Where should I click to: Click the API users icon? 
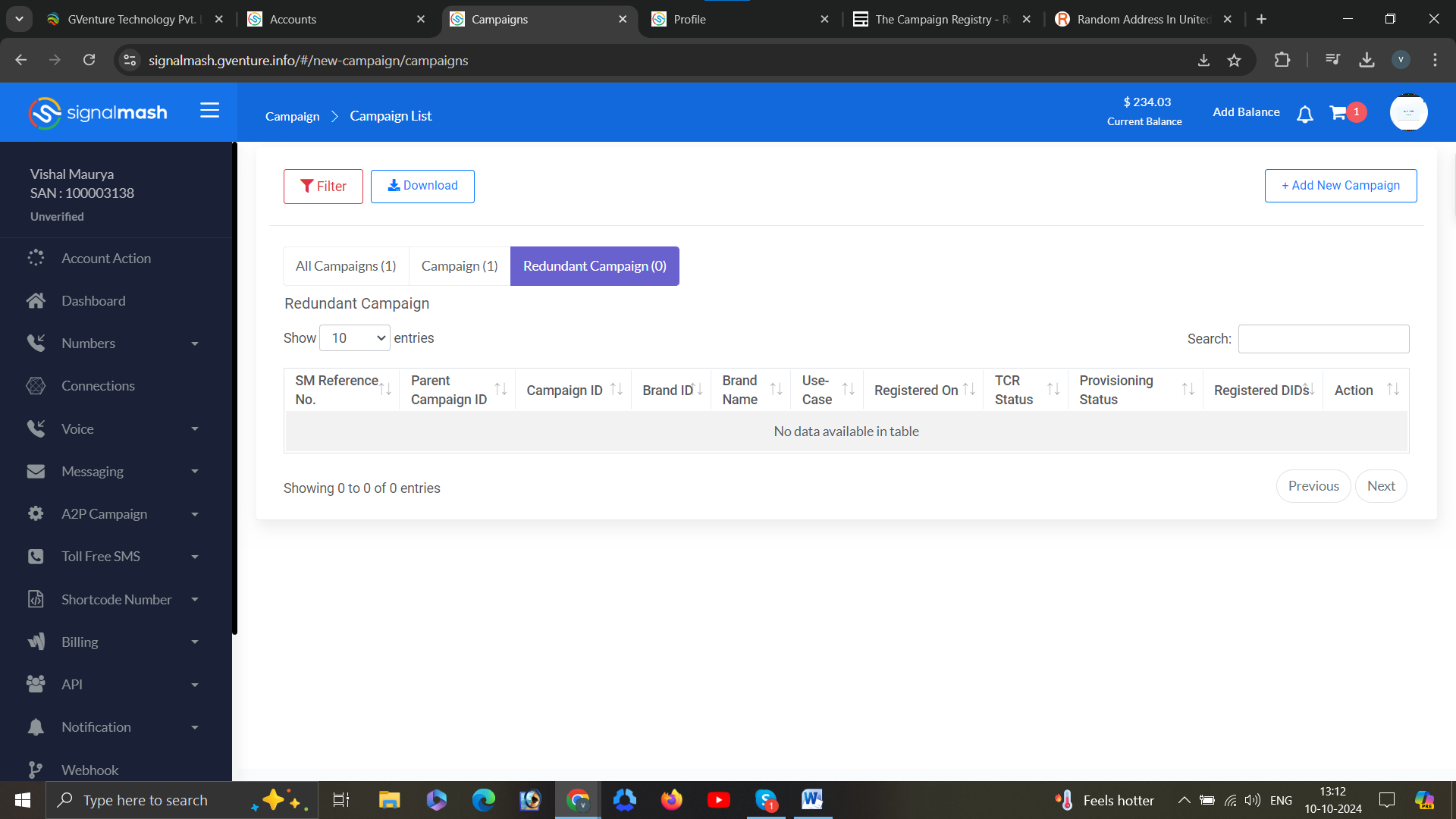(x=36, y=684)
